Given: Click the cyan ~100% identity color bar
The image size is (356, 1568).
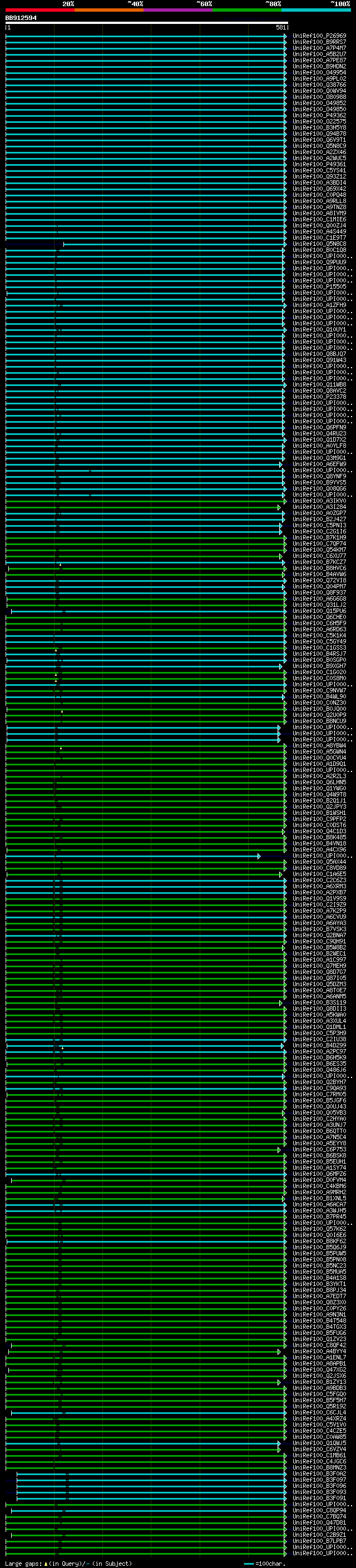Looking at the screenshot, I should [316, 10].
